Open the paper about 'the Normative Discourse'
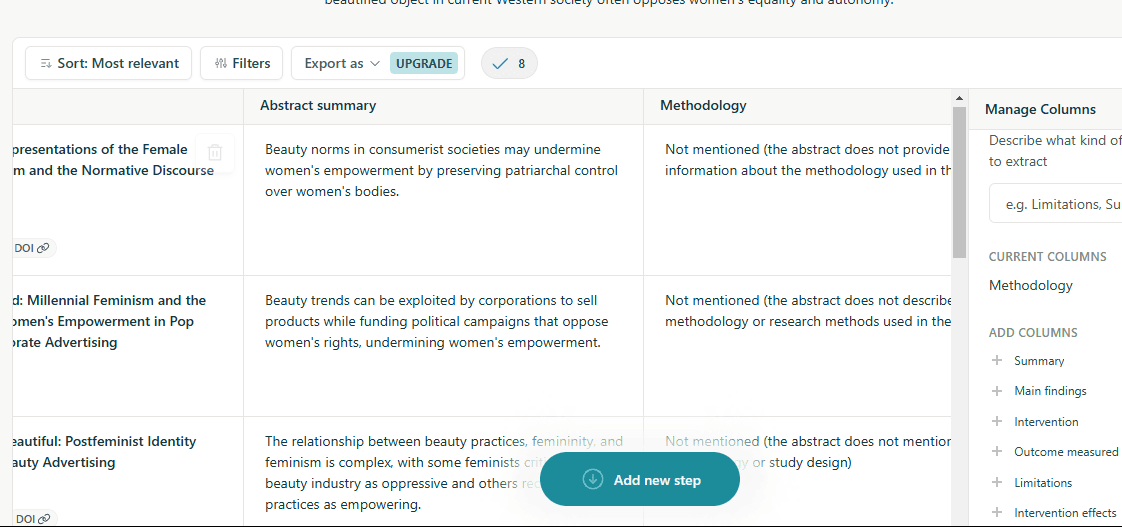The image size is (1122, 527). (113, 160)
